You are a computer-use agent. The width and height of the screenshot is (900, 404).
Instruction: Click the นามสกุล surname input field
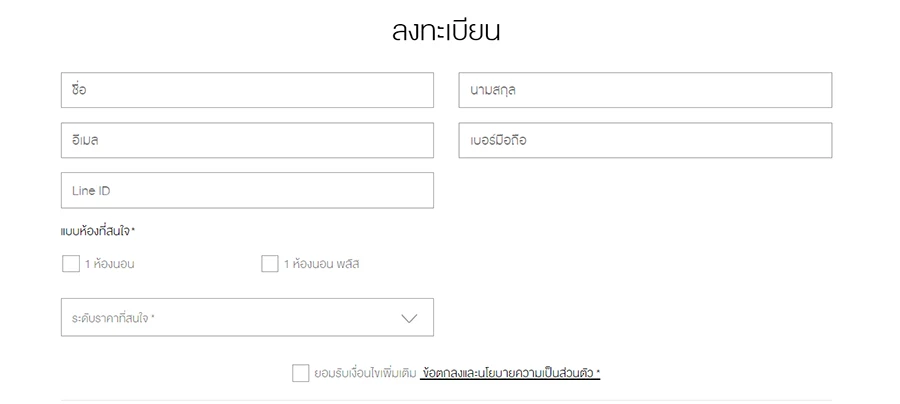[645, 90]
